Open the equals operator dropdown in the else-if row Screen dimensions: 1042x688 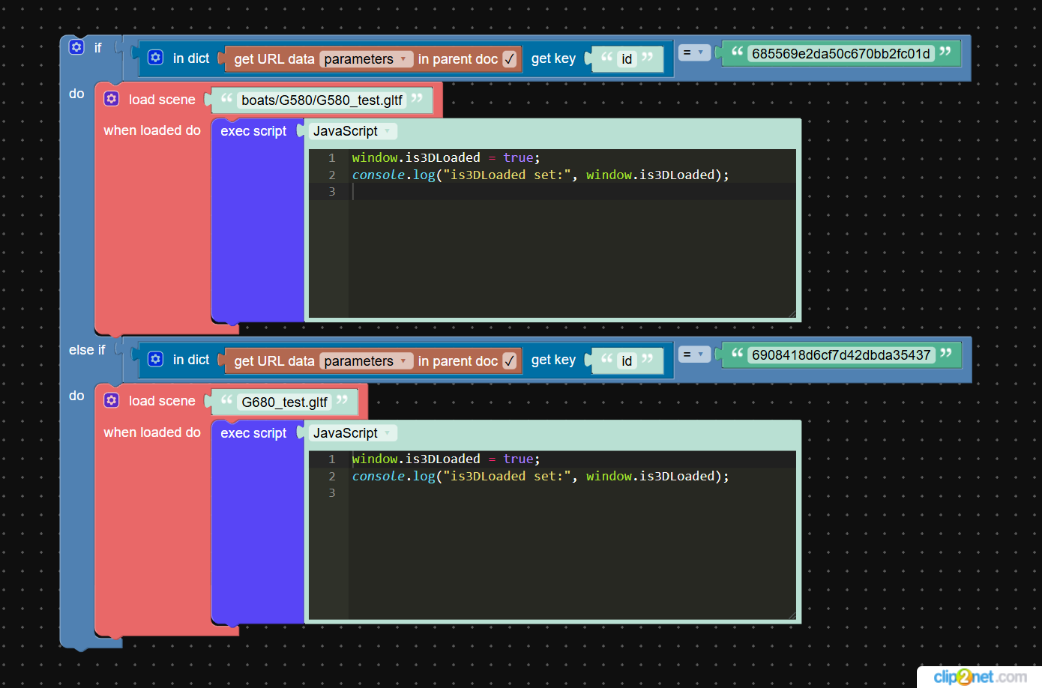(693, 354)
